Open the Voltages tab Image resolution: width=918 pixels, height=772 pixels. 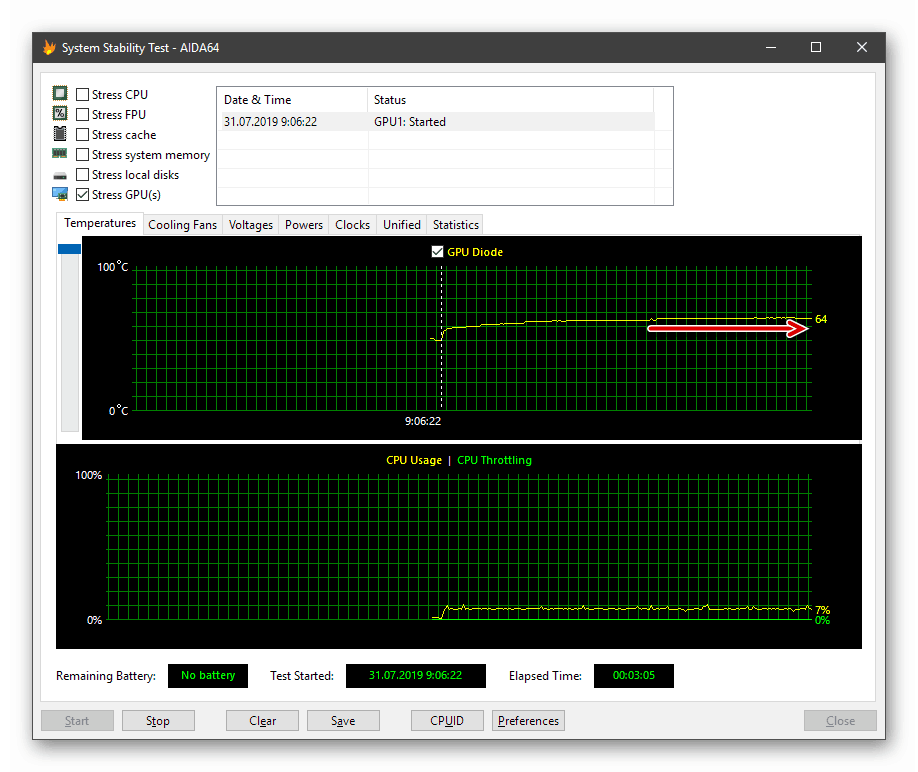coord(250,224)
